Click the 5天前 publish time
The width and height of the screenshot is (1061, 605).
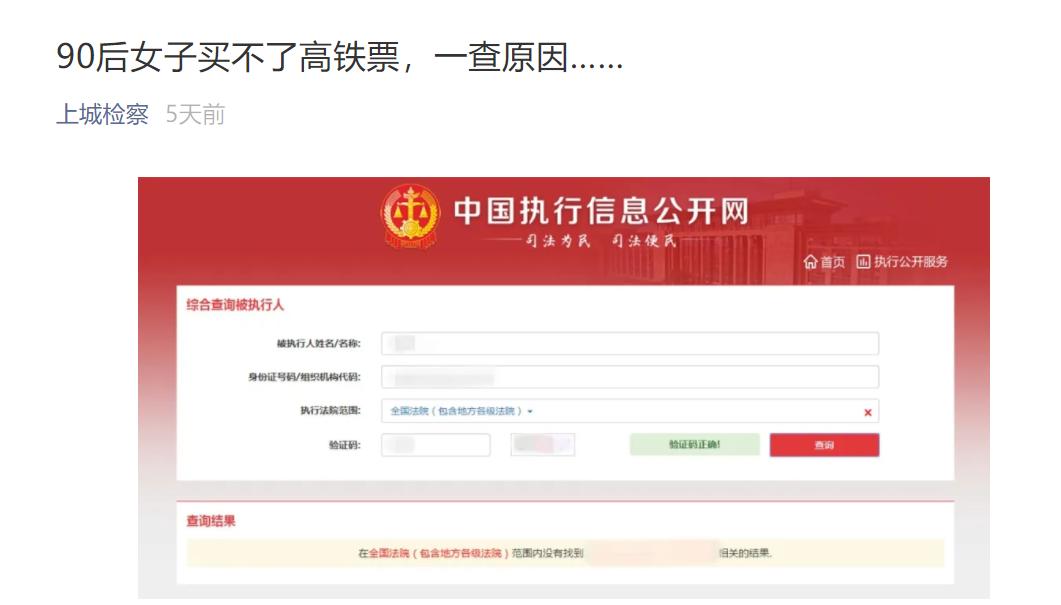(x=196, y=114)
